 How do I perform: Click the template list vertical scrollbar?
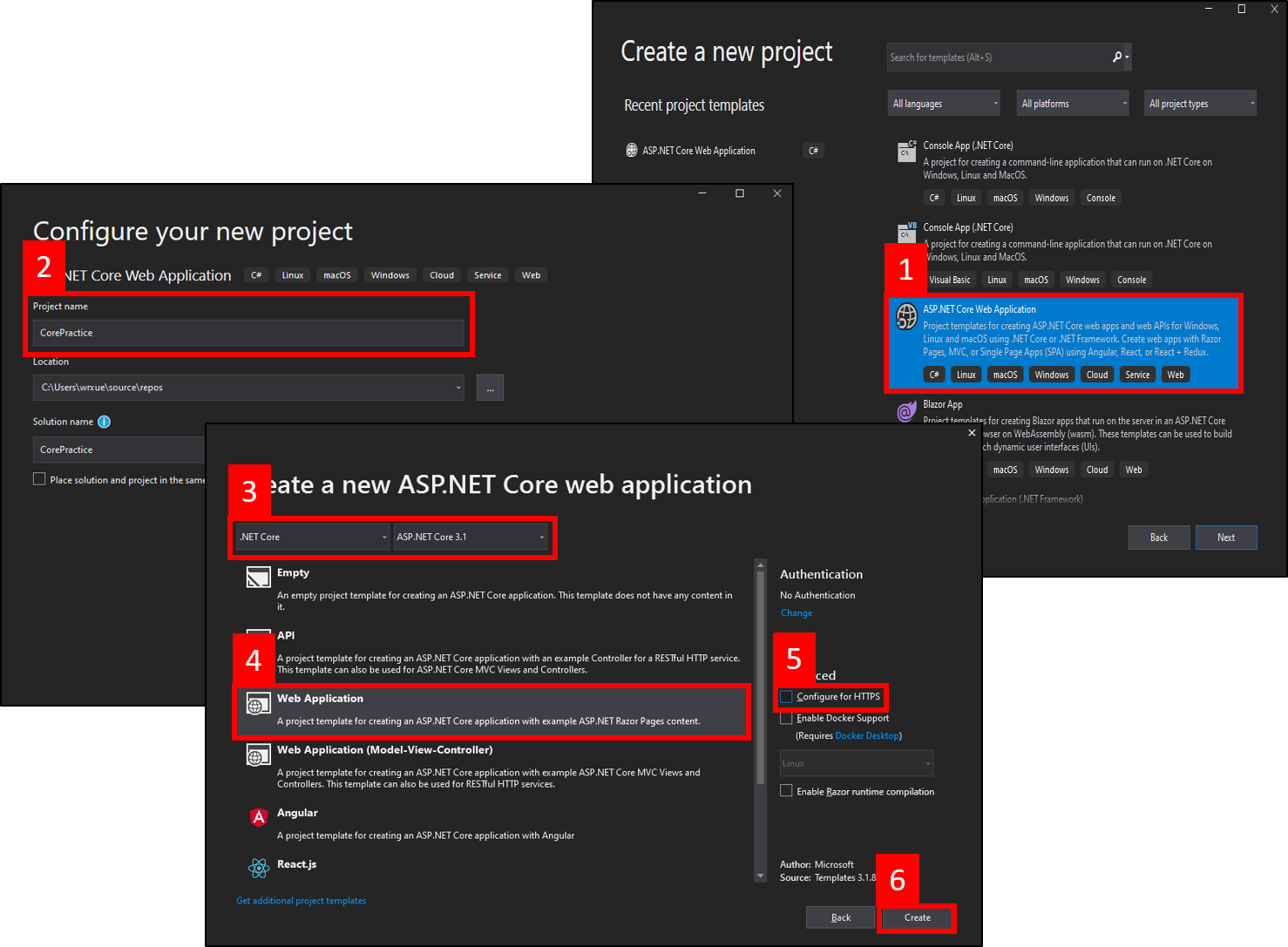[760, 720]
